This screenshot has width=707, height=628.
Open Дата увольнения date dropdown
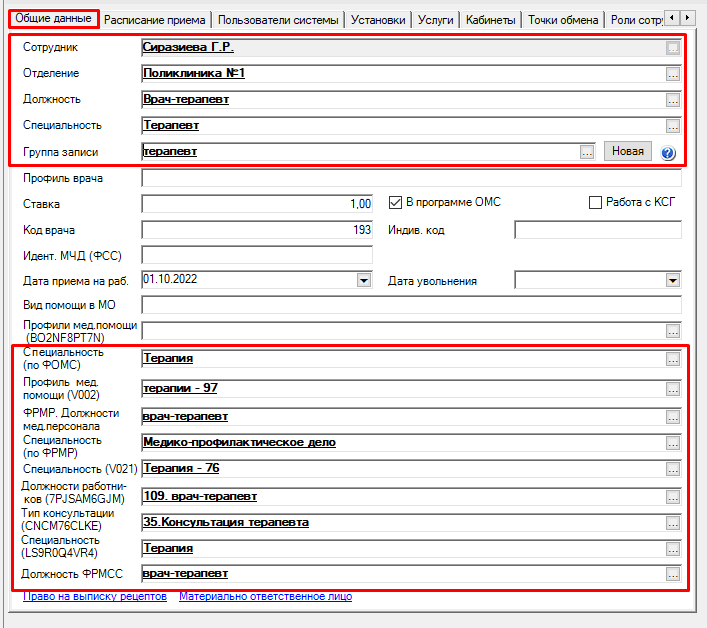[x=673, y=280]
